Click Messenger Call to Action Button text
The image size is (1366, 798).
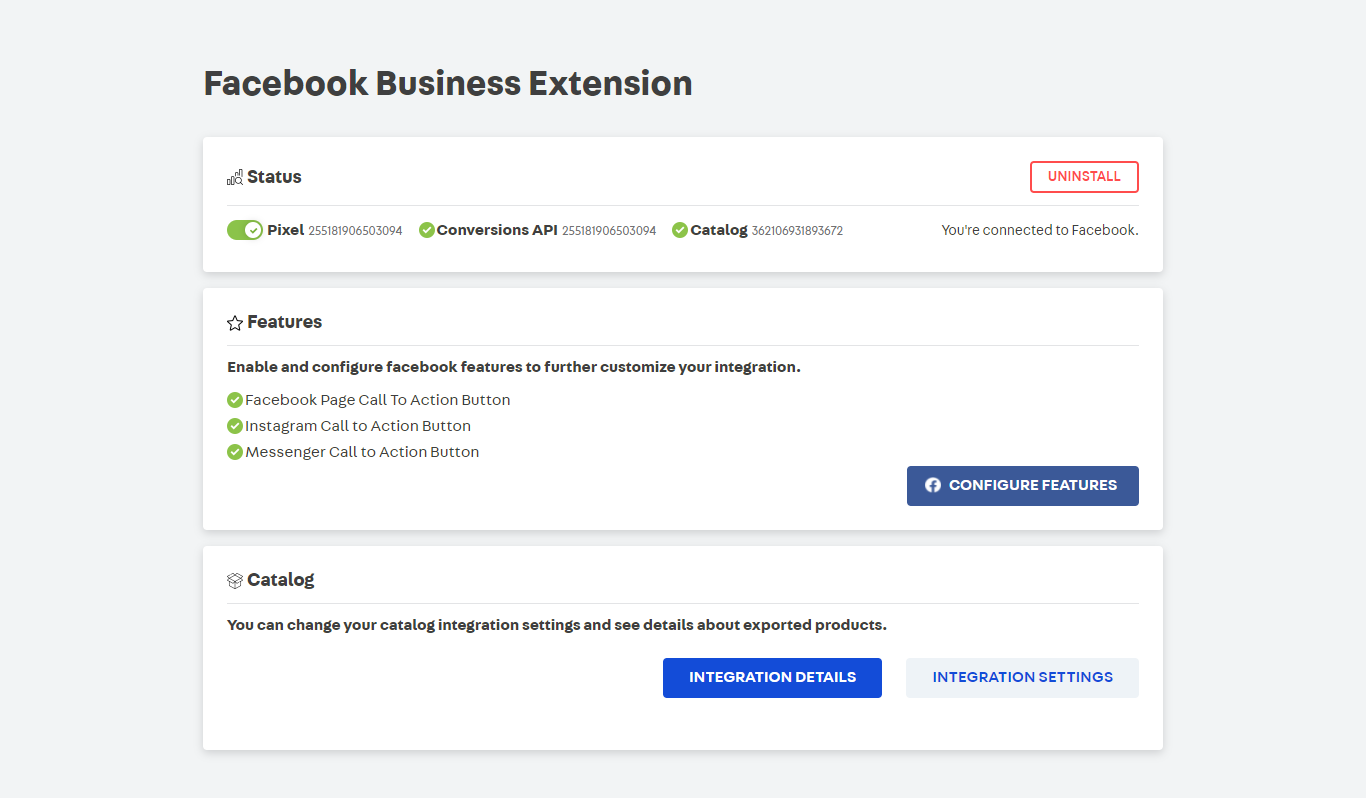pyautogui.click(x=362, y=452)
